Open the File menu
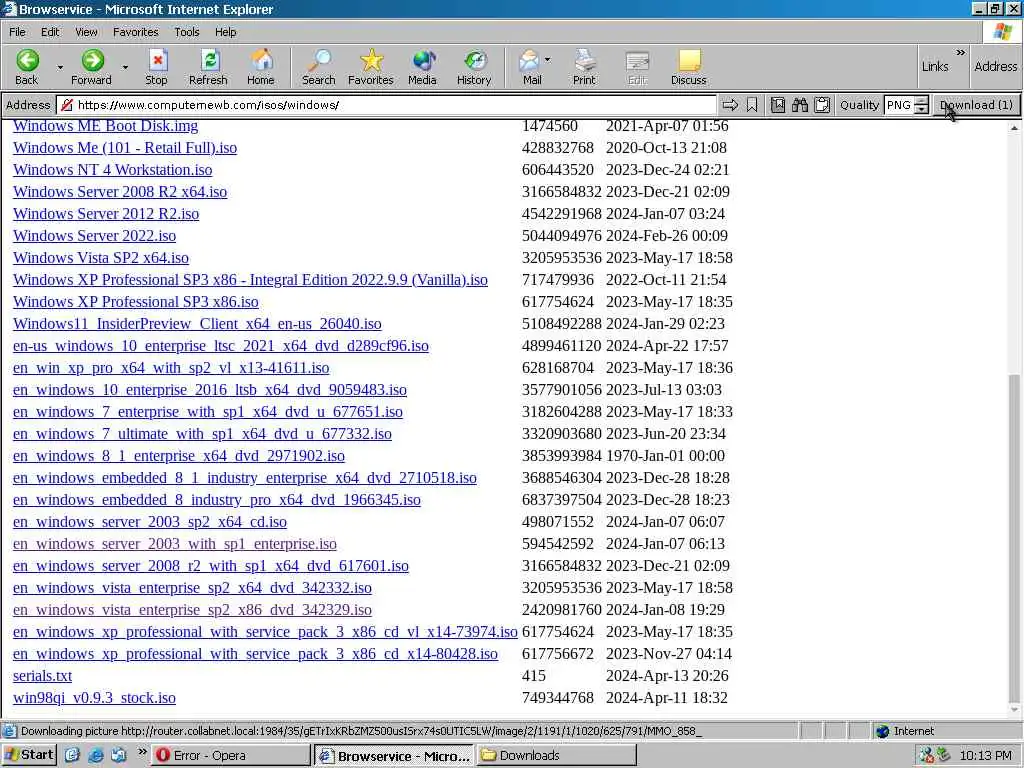1024x768 pixels. point(17,32)
